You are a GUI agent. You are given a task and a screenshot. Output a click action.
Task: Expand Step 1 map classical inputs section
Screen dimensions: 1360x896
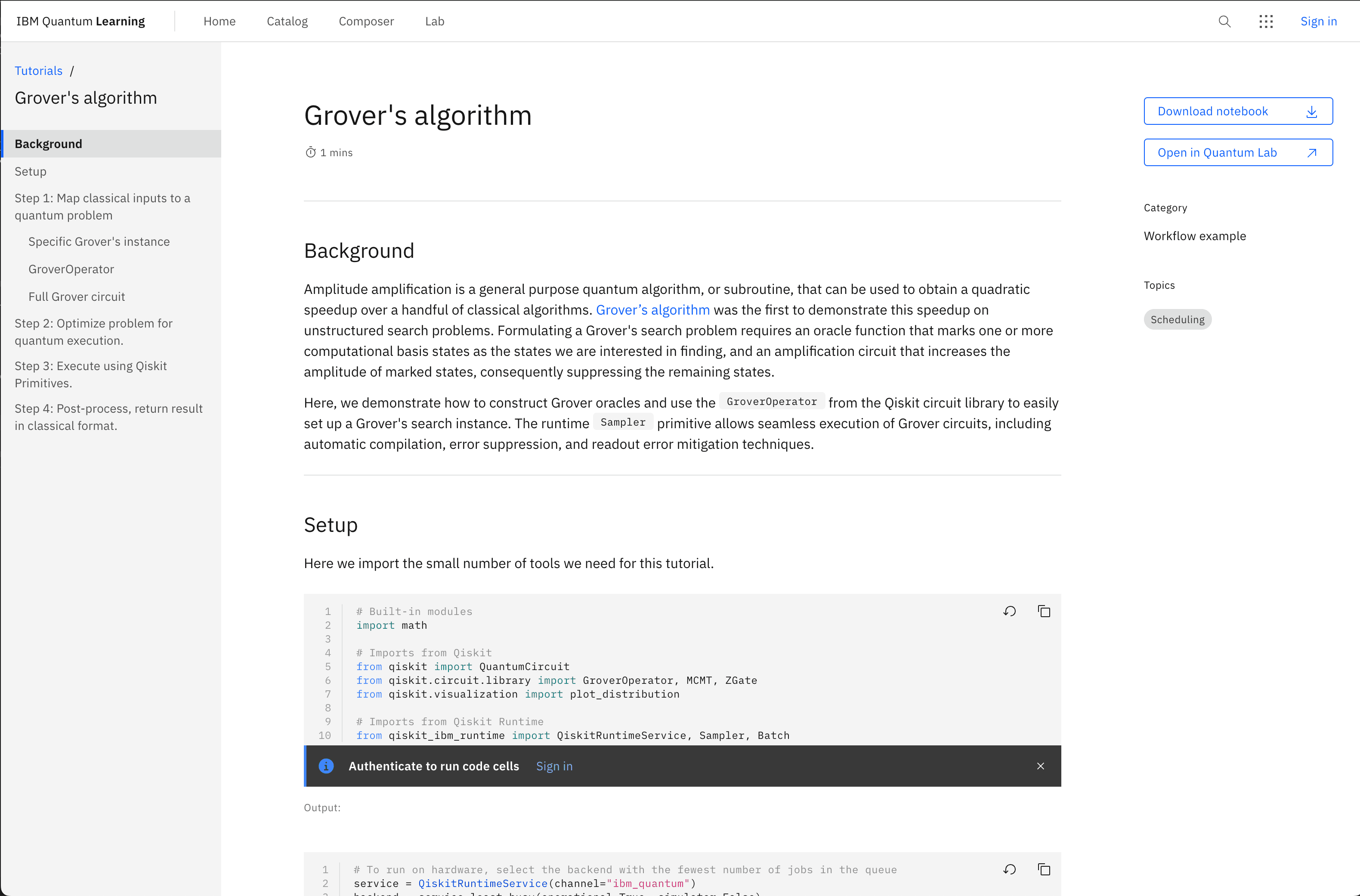pos(102,206)
